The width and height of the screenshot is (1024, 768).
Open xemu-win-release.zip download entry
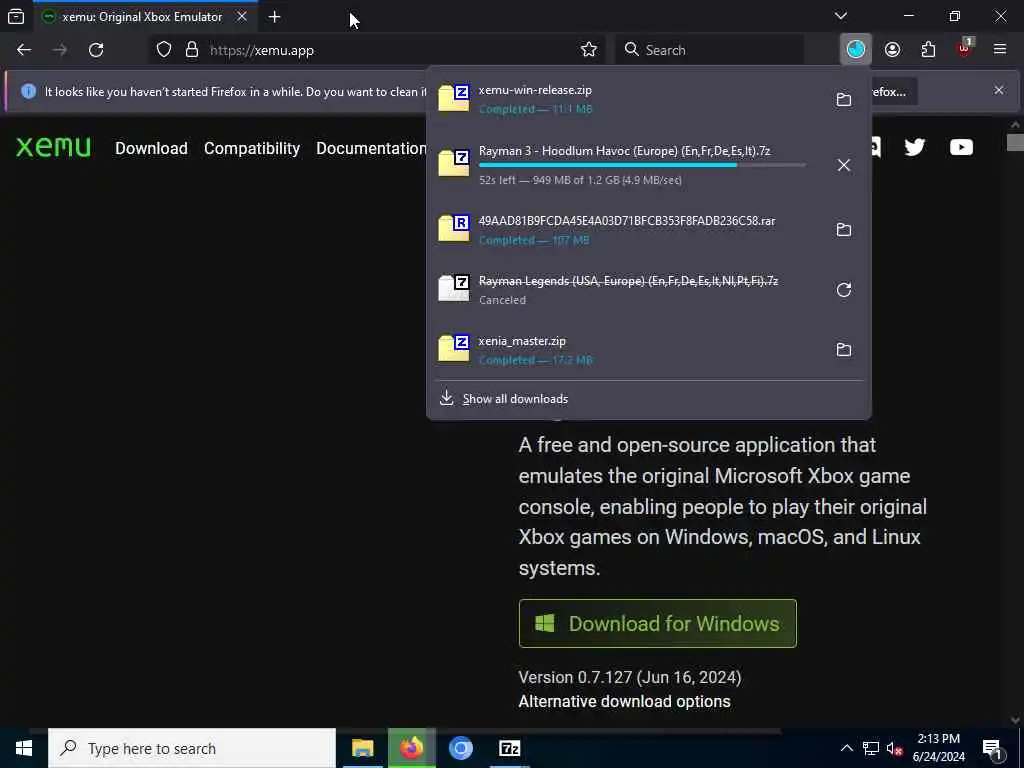coord(627,99)
